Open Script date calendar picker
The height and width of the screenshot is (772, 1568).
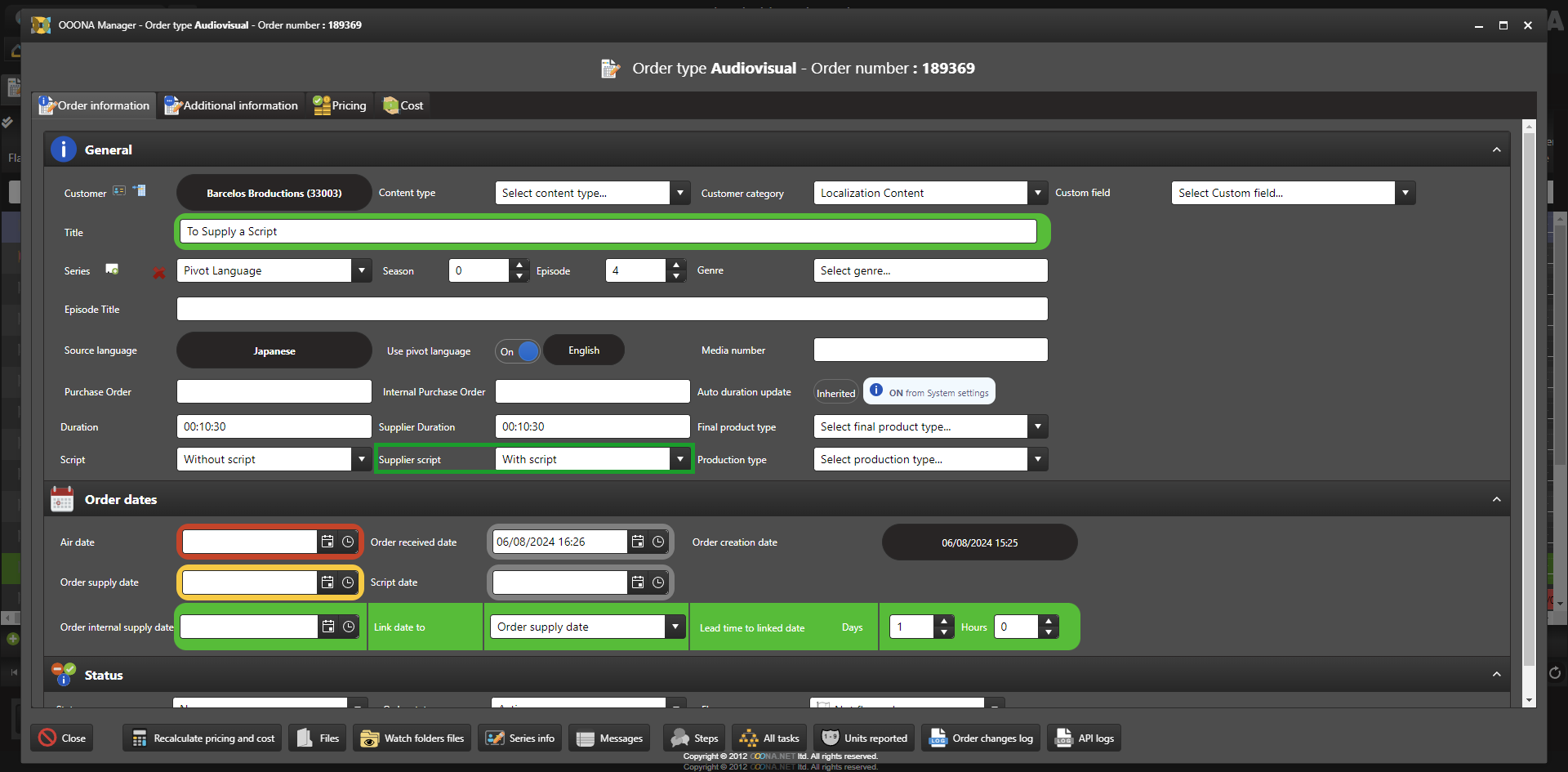[x=638, y=582]
